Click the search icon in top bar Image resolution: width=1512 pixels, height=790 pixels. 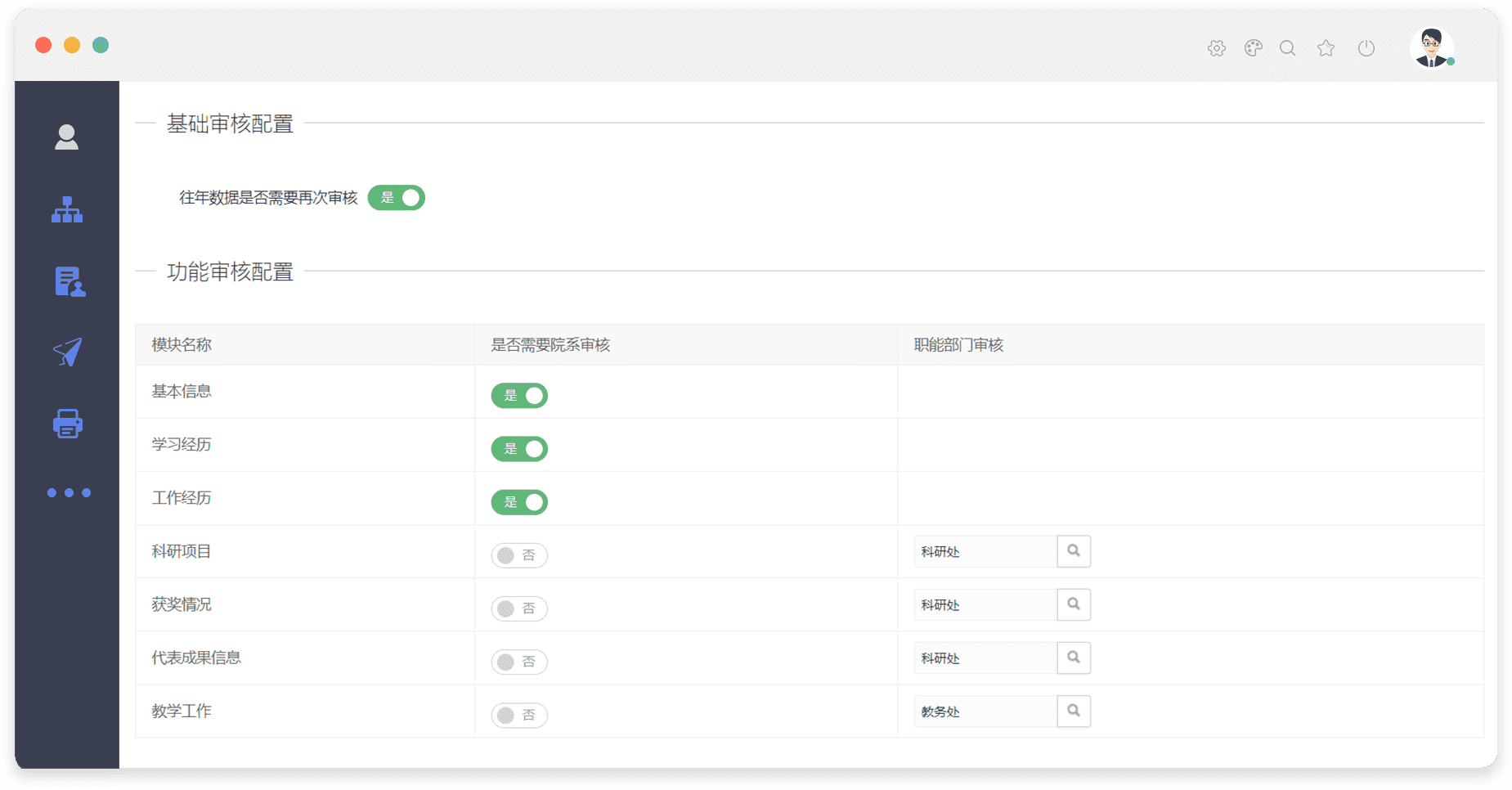point(1288,48)
